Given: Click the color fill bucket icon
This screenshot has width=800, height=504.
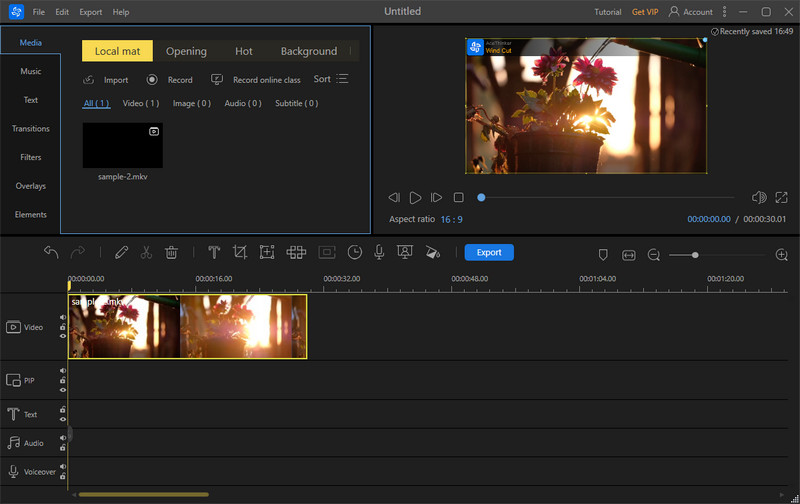Looking at the screenshot, I should (433, 252).
